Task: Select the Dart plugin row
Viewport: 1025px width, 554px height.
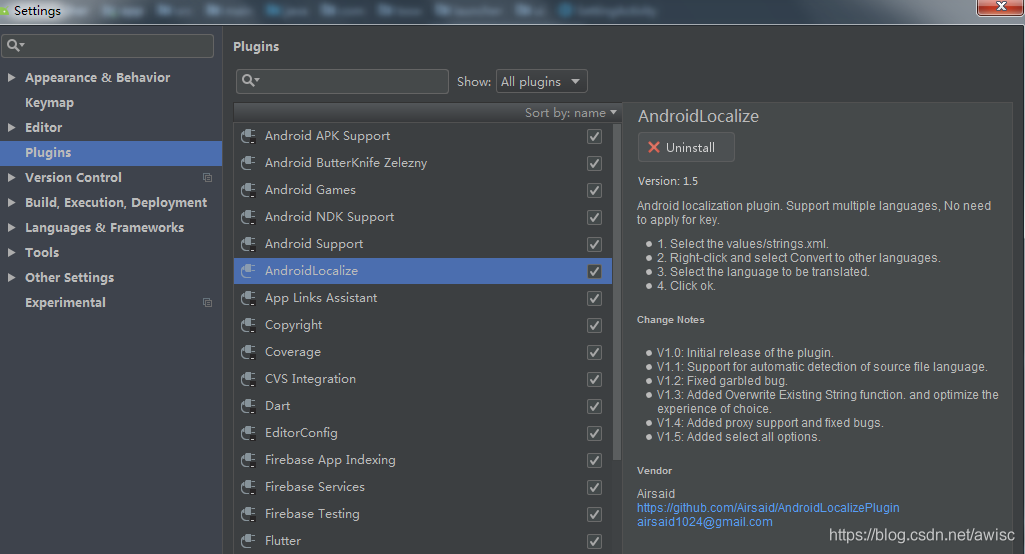Action: 423,406
